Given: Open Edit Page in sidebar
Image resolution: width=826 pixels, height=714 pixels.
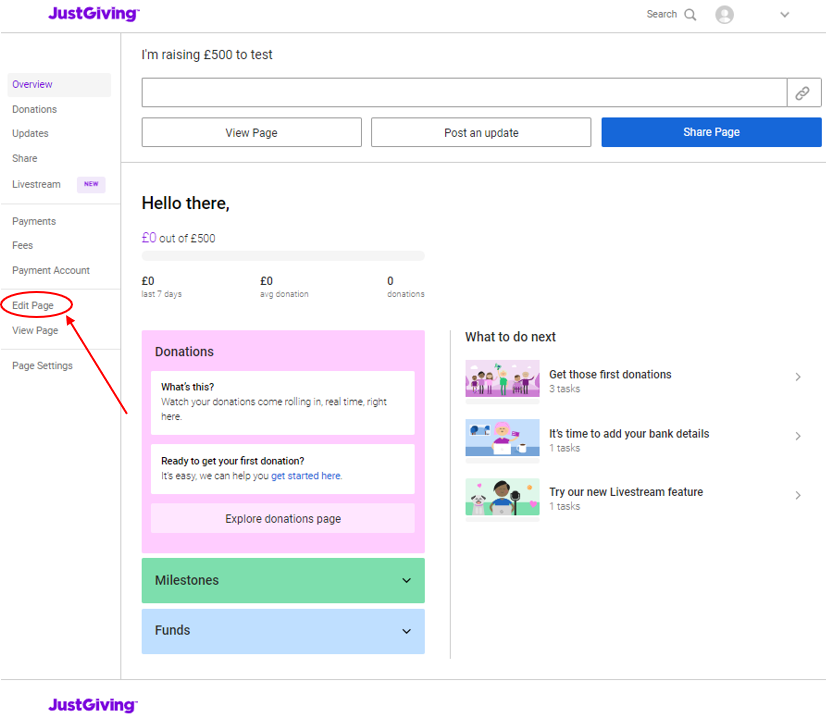Looking at the screenshot, I should point(33,306).
